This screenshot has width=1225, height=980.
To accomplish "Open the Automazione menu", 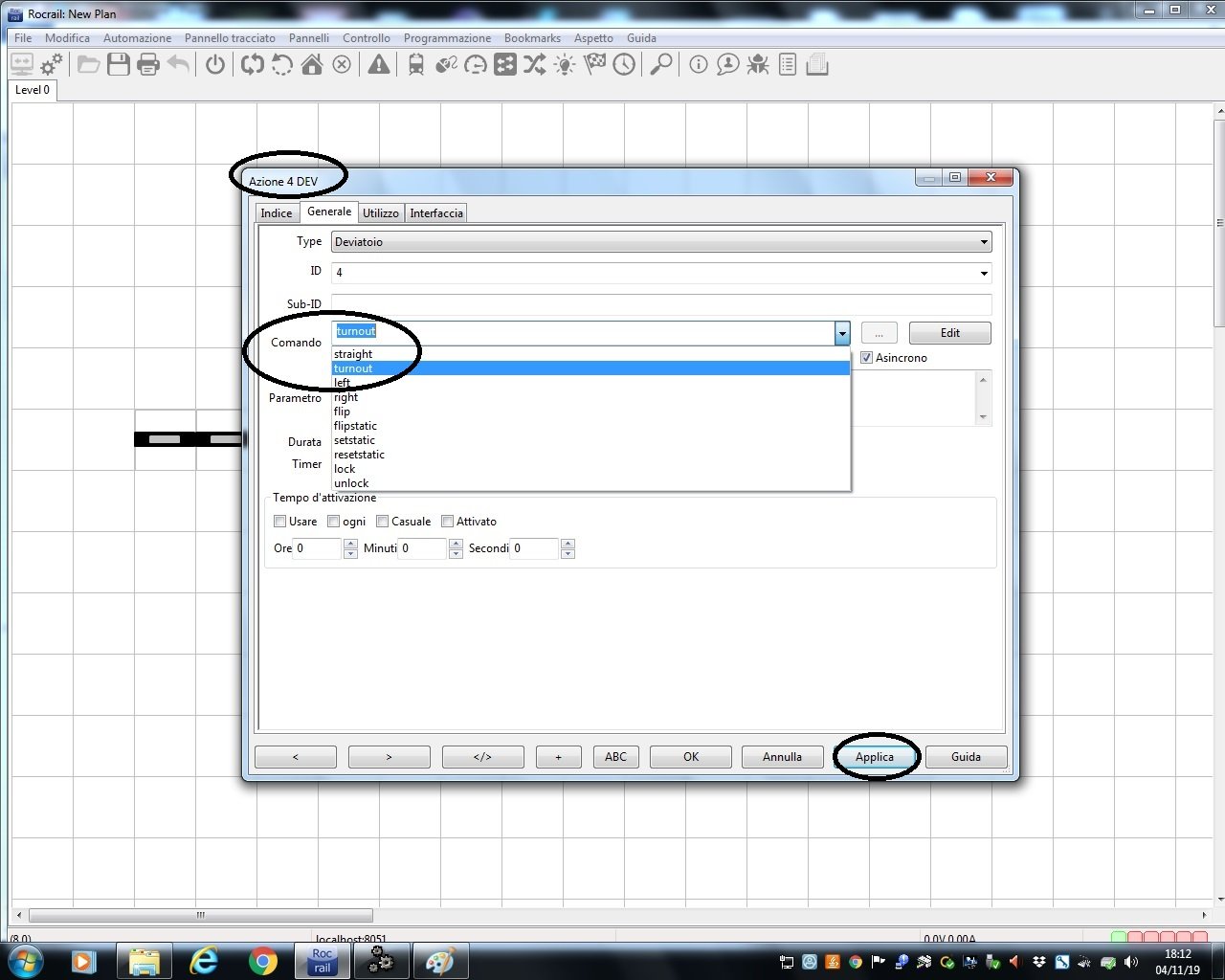I will [137, 38].
